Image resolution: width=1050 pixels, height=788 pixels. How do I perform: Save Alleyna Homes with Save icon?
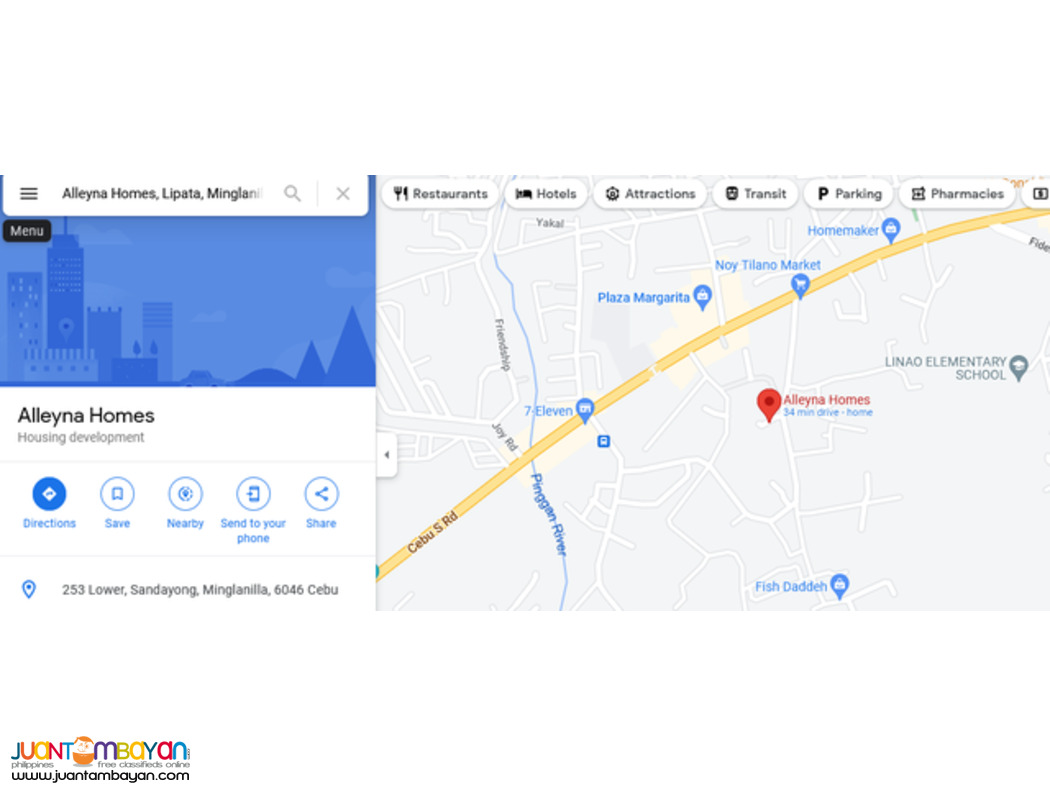point(117,494)
